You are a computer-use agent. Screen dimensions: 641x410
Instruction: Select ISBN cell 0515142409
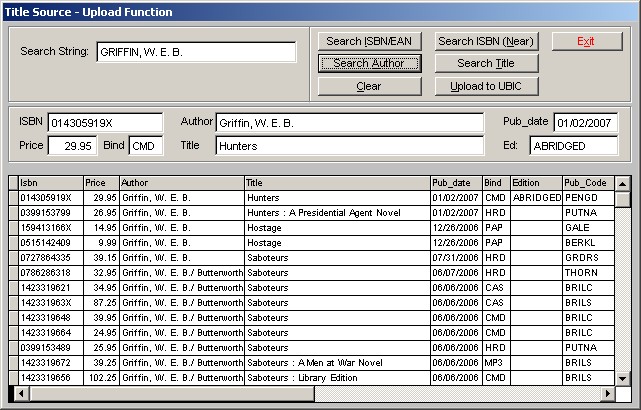click(51, 243)
